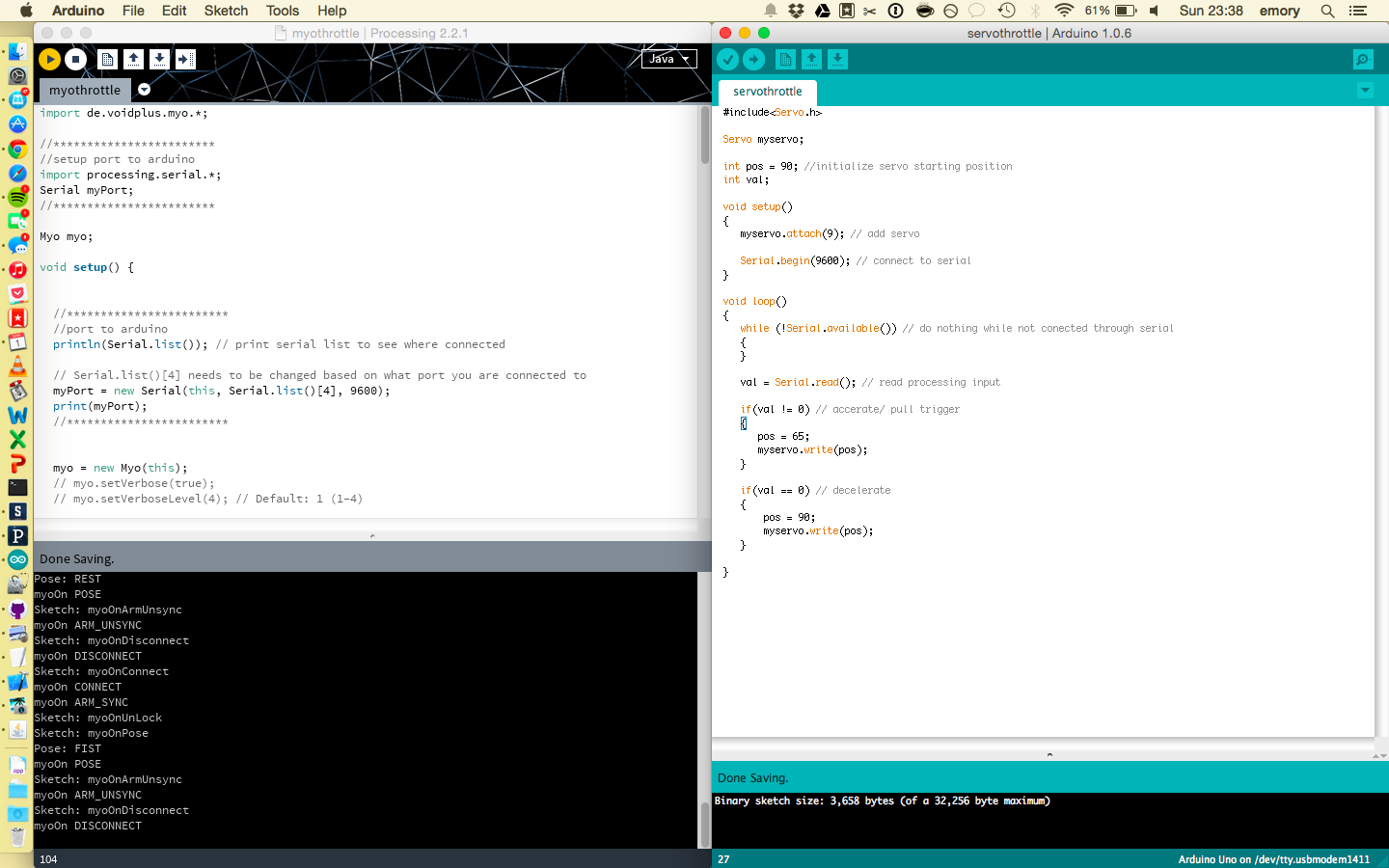
Task: Open the Arduino application menu
Action: 77,11
